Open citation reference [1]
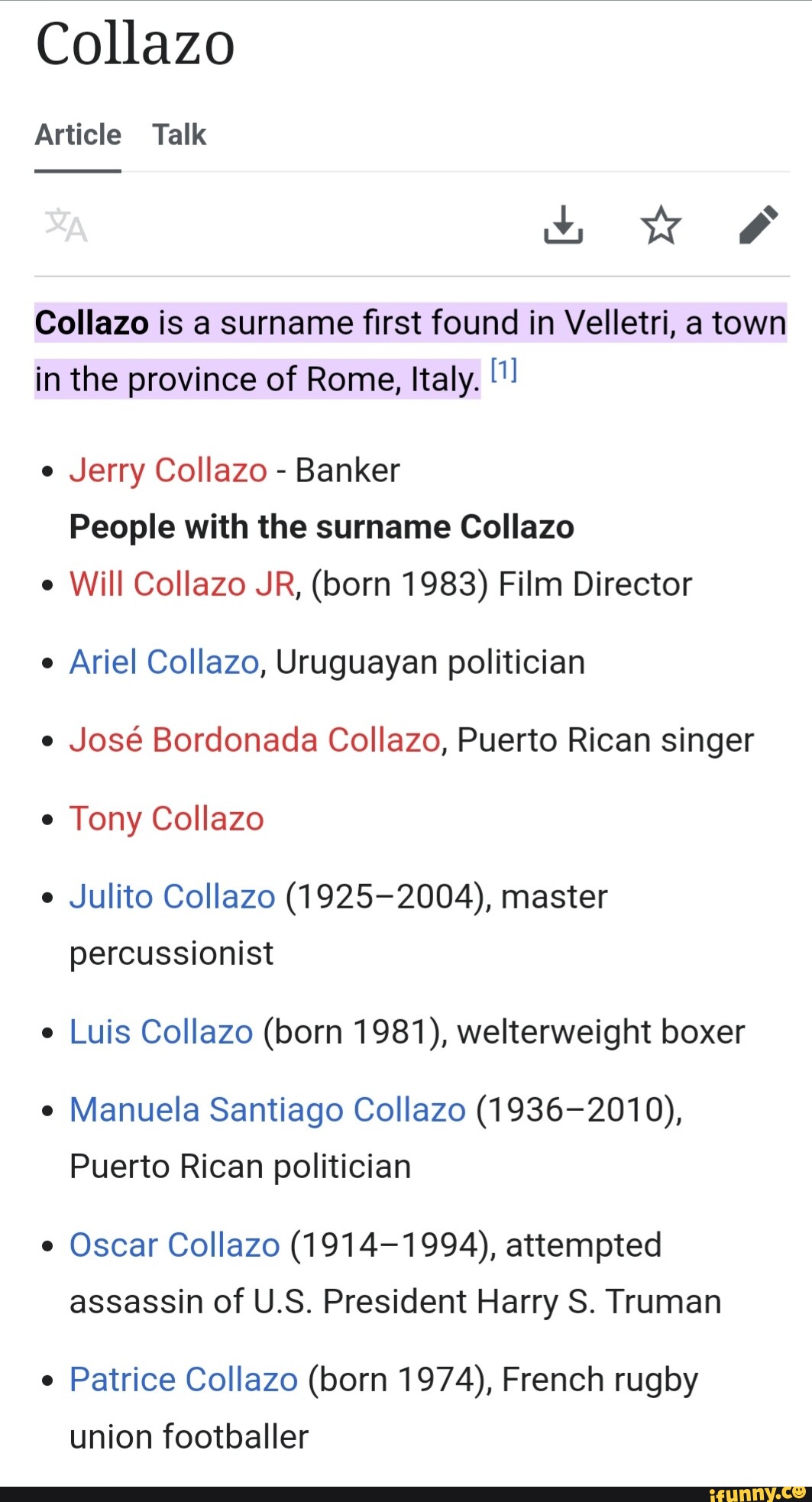This screenshot has height=1502, width=812. [503, 371]
